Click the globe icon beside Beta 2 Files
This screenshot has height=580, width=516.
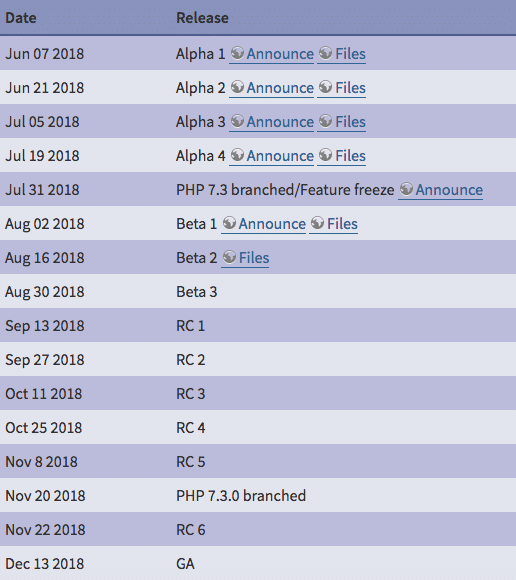(x=229, y=257)
